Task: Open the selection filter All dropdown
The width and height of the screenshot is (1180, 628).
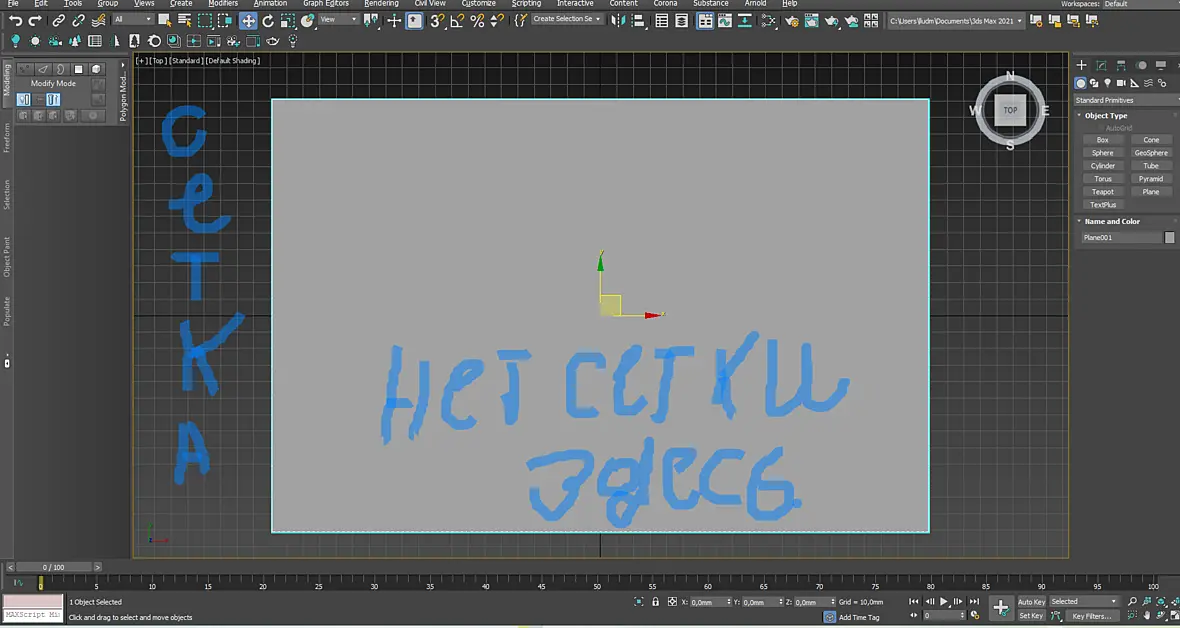Action: coord(133,20)
